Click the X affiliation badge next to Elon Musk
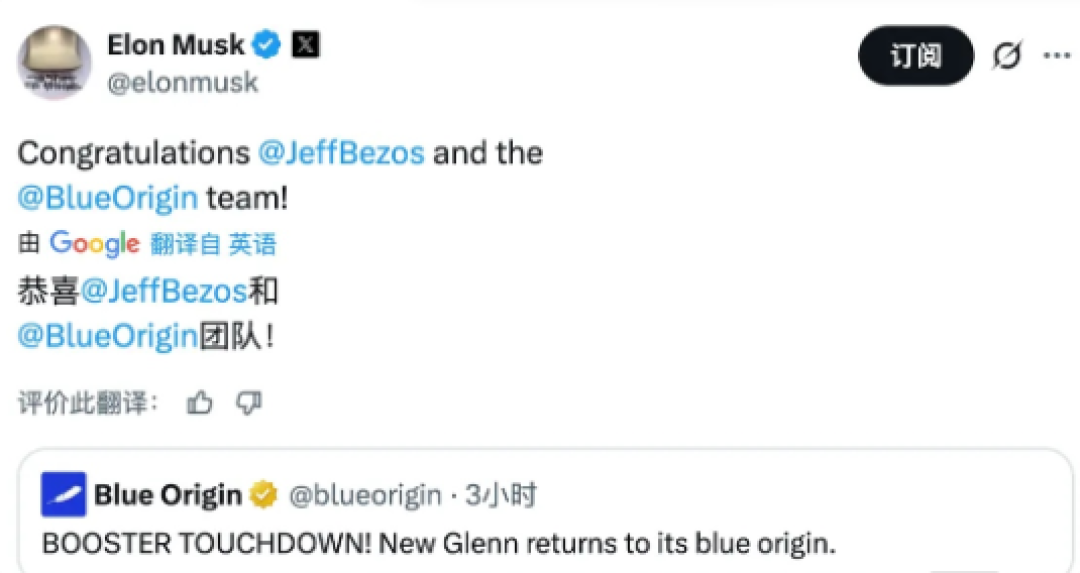This screenshot has width=1080, height=573. (306, 45)
